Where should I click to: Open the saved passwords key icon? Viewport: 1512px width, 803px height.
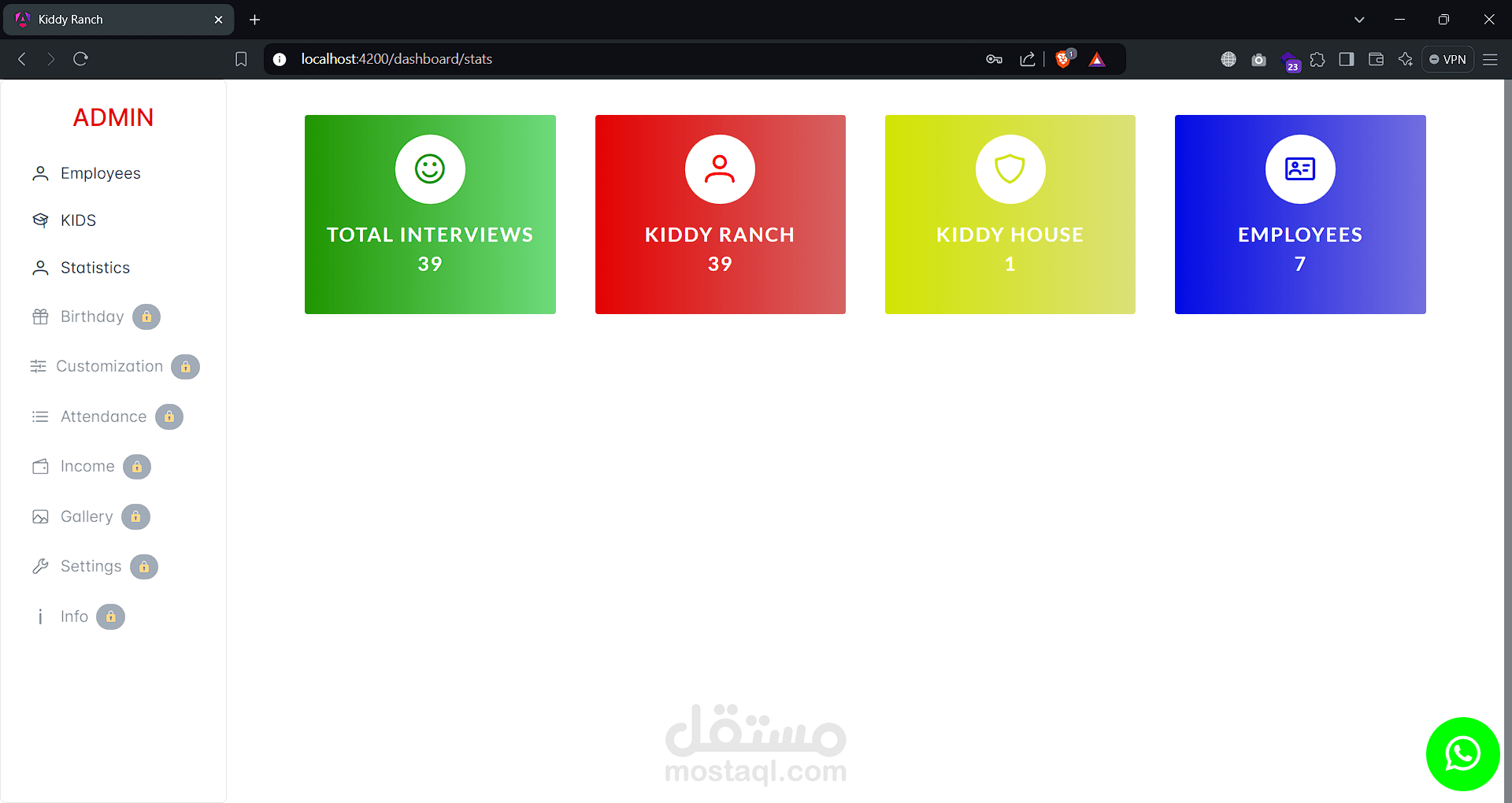(x=994, y=59)
